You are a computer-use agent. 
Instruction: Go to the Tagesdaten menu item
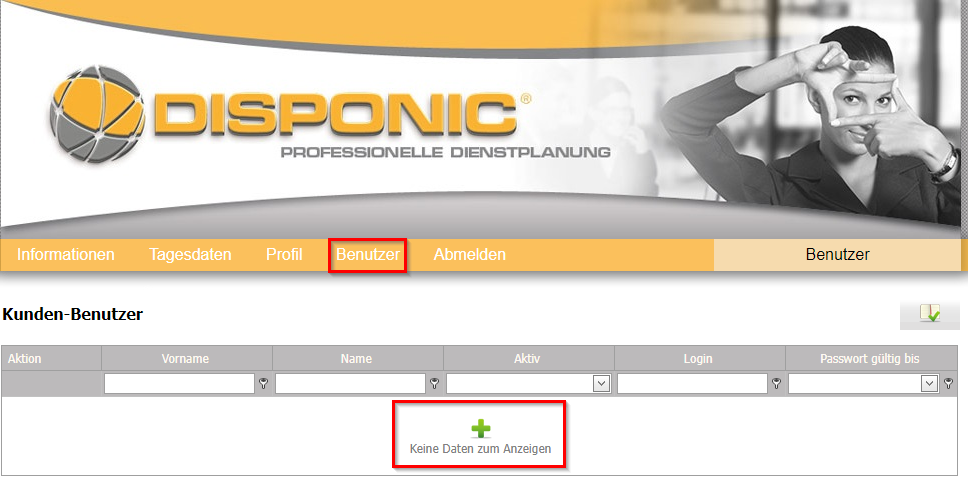click(190, 254)
